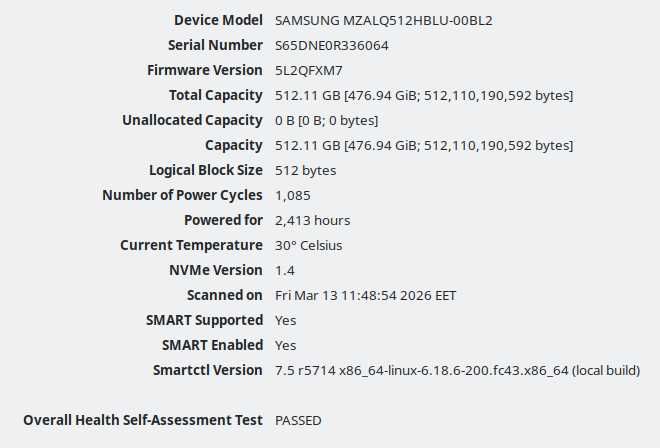This screenshot has height=448, width=660.
Task: Click the temperature reading 30° Celsius
Action: point(310,245)
